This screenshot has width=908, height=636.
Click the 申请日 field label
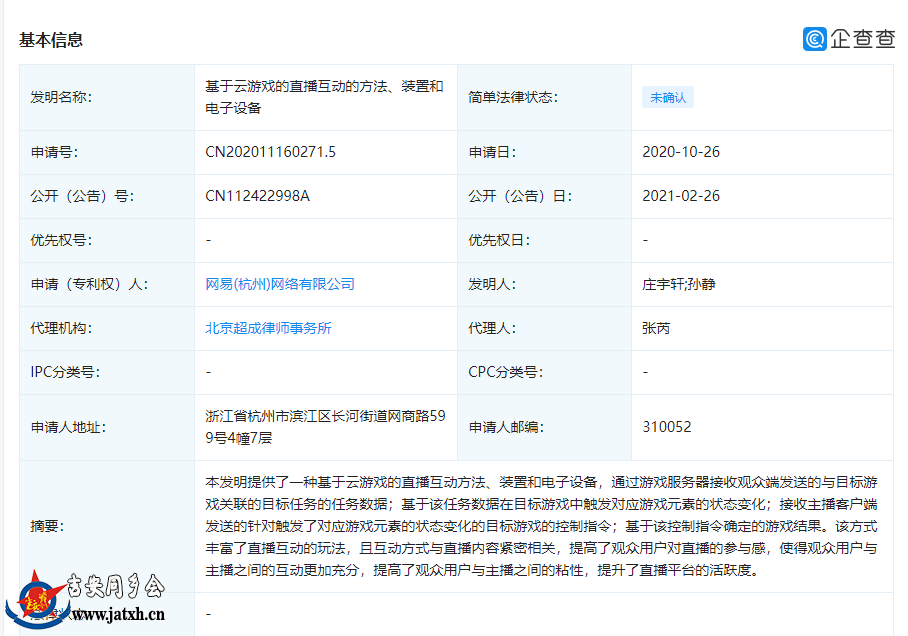(x=492, y=152)
